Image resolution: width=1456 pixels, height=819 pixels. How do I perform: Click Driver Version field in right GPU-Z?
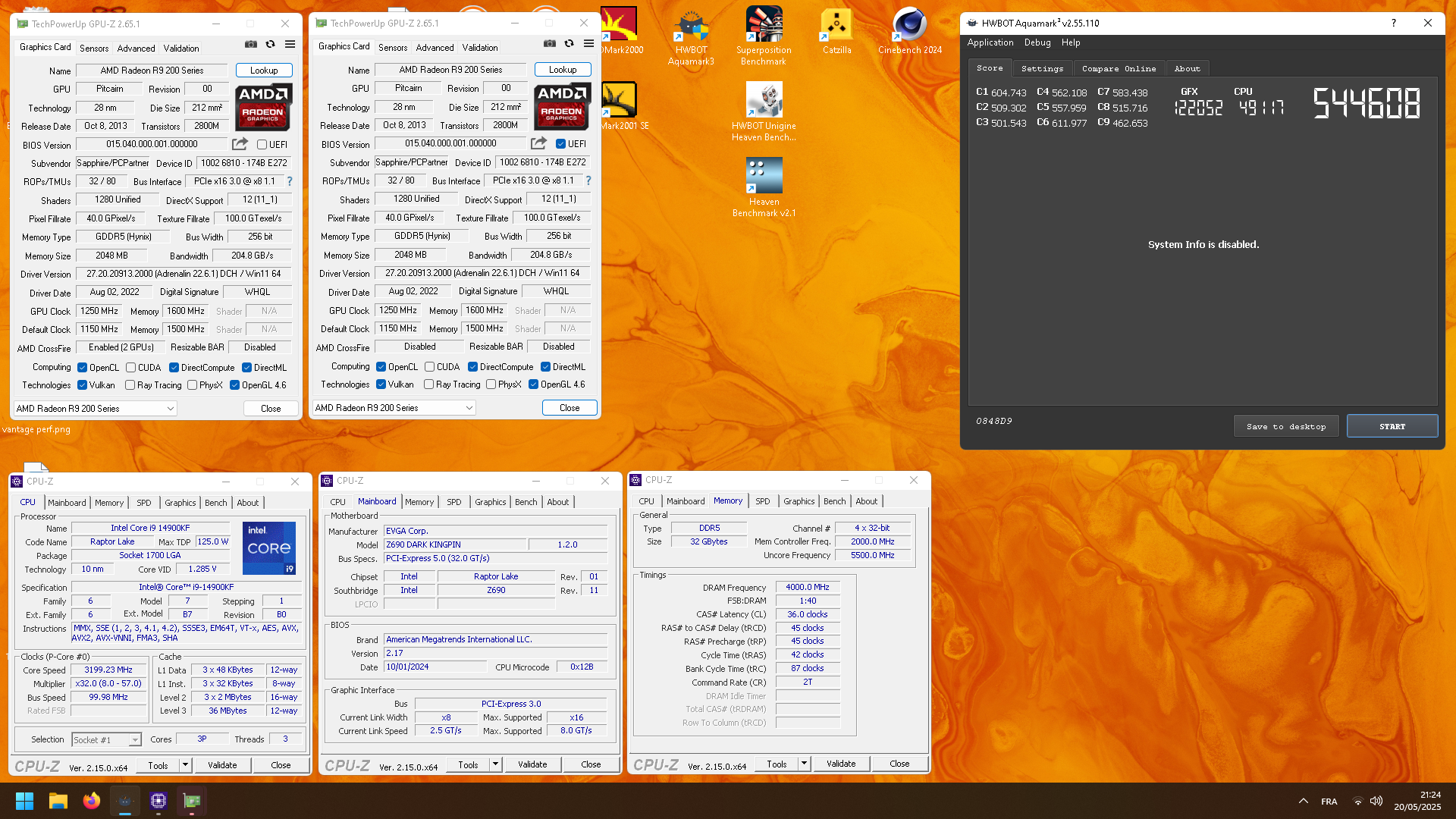pos(482,273)
